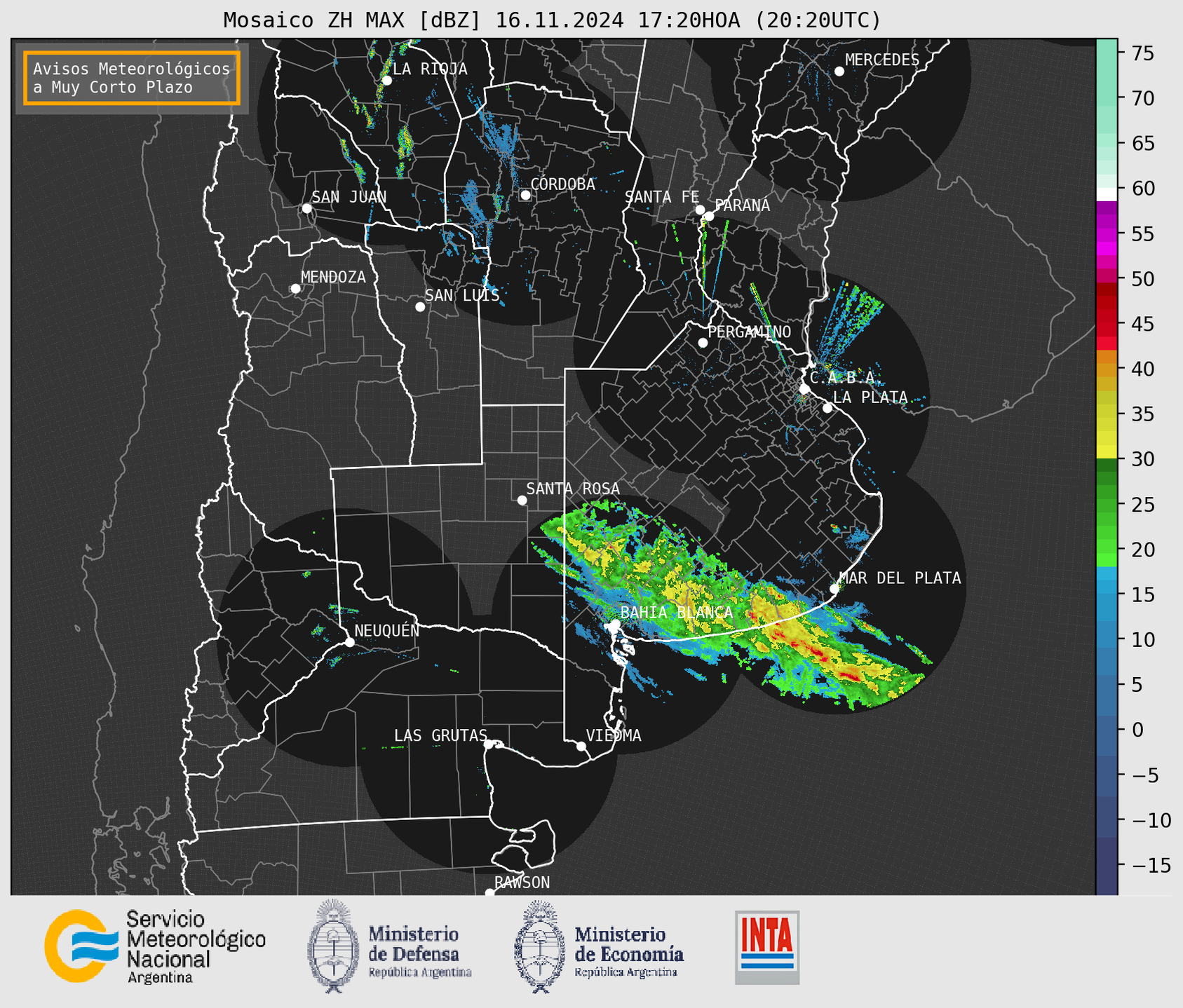Click the CÓRDOBA label
Viewport: 1183px width, 1008px height.
pos(562,184)
